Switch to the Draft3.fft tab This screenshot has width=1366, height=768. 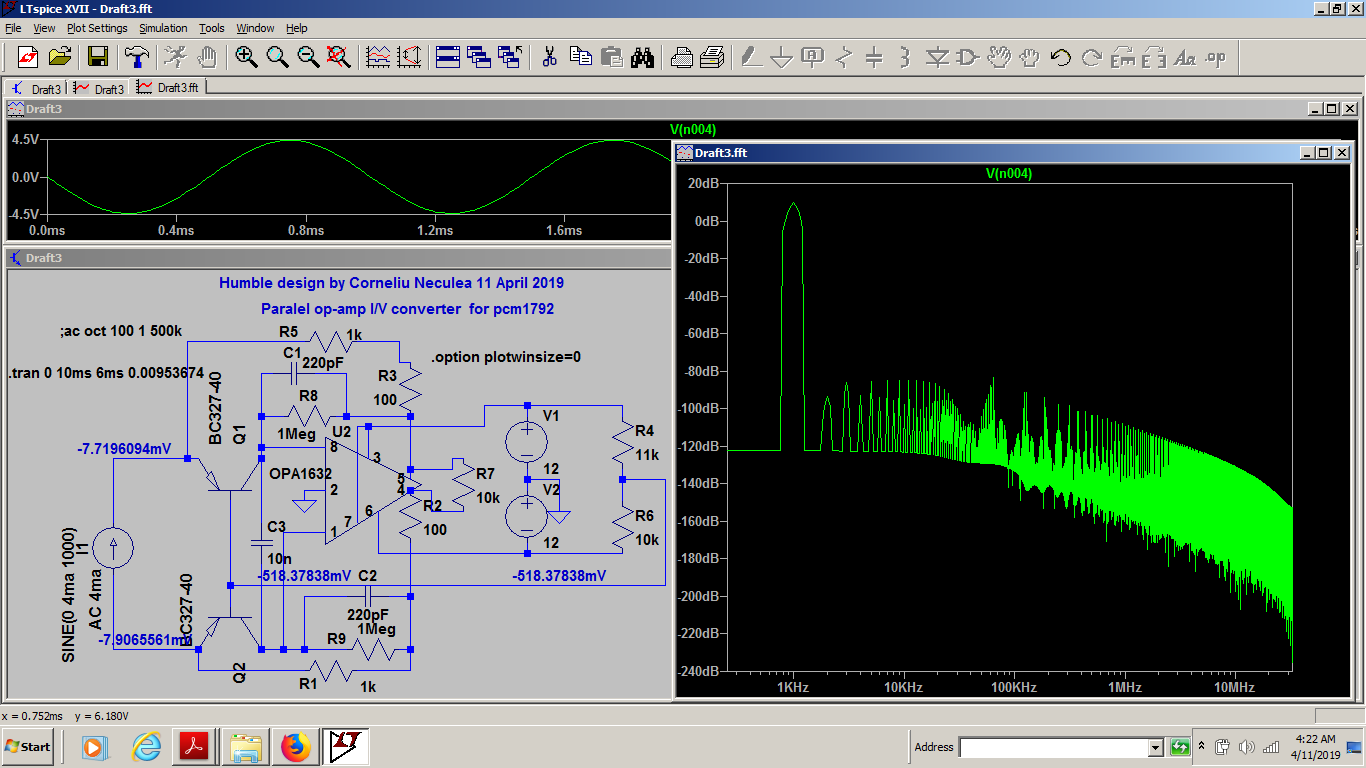pos(170,88)
